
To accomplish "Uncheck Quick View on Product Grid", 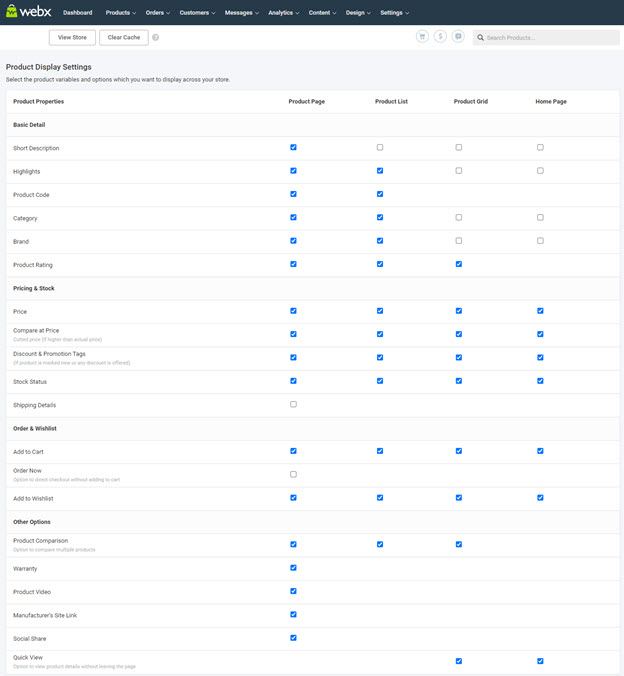I will click(x=459, y=661).
